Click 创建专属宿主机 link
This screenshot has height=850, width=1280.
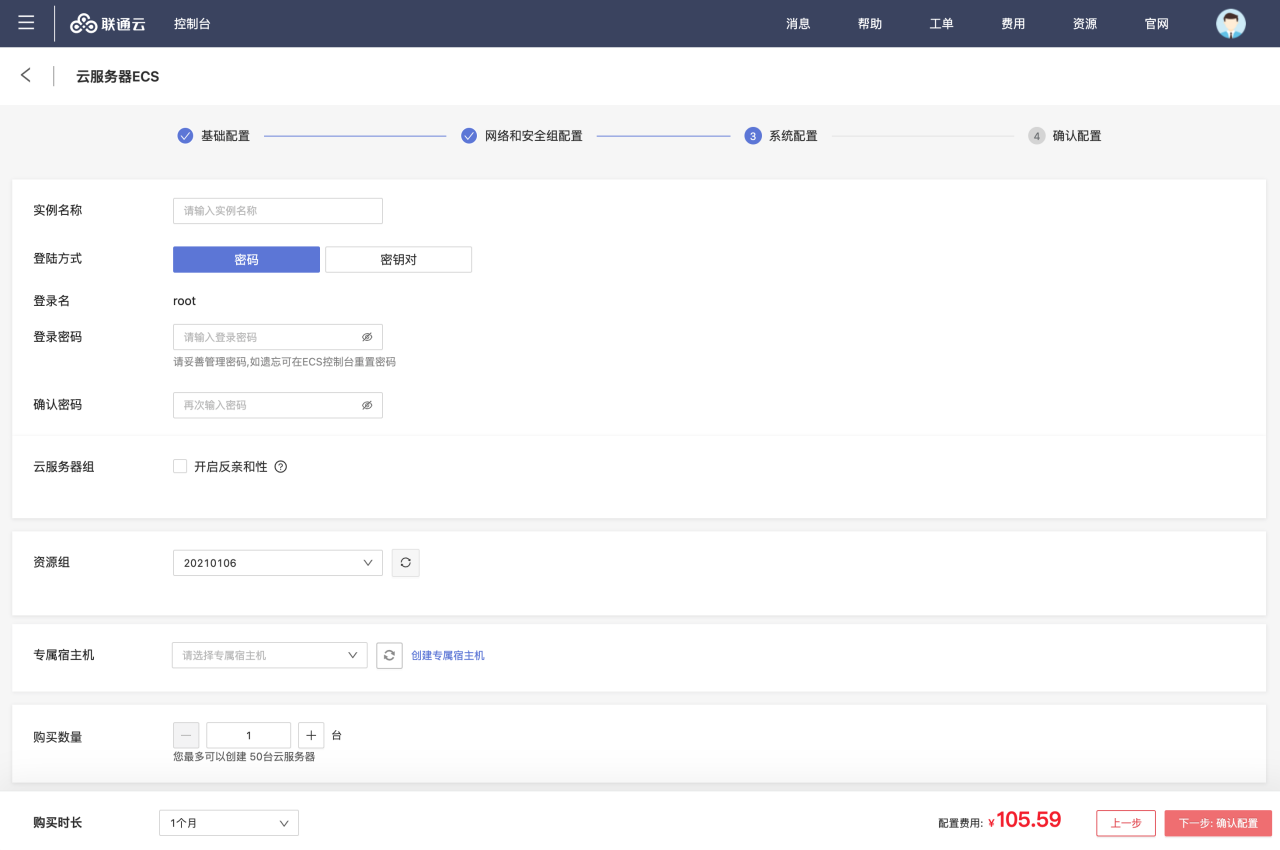448,656
